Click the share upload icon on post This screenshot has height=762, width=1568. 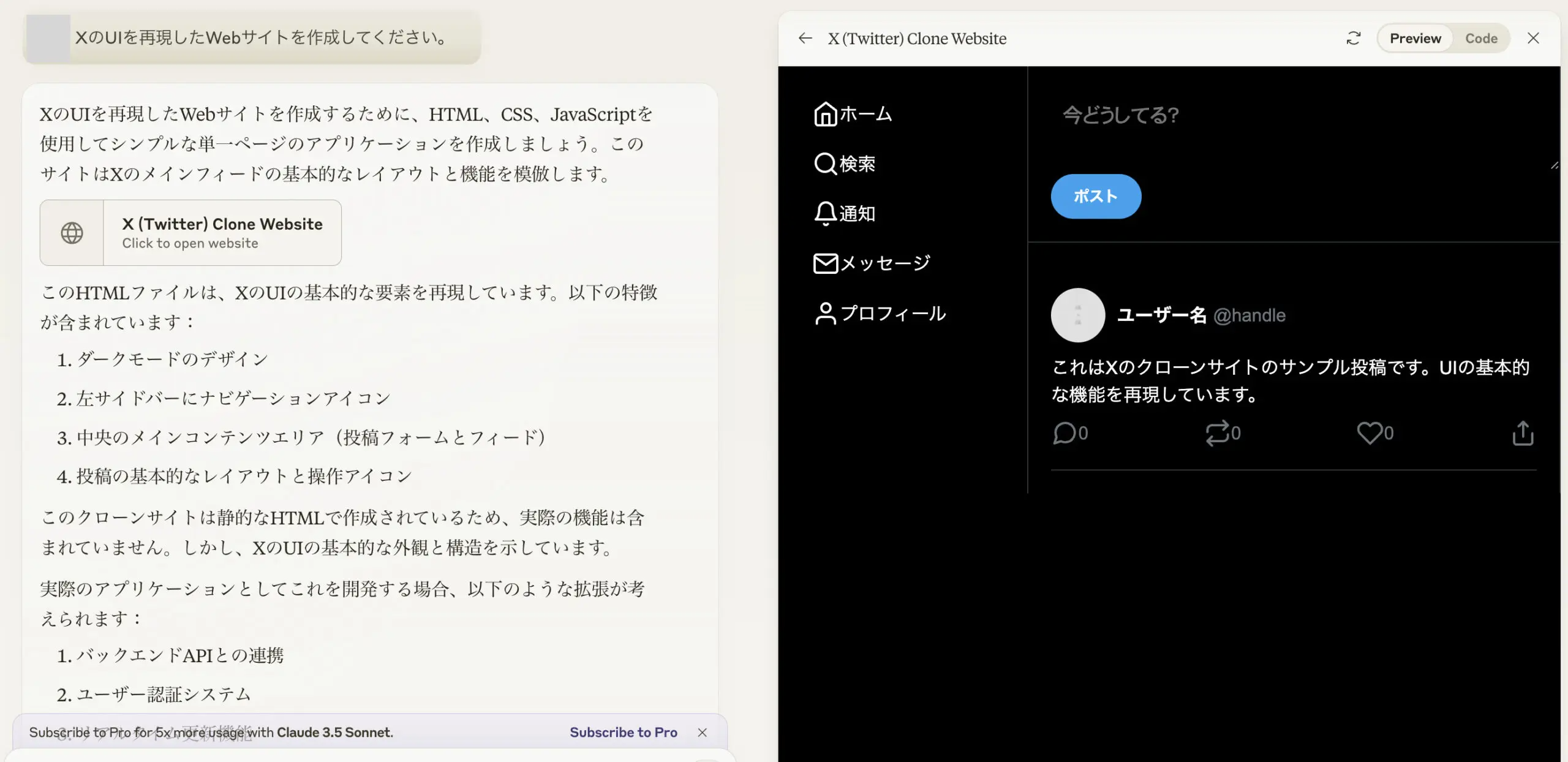click(1523, 433)
